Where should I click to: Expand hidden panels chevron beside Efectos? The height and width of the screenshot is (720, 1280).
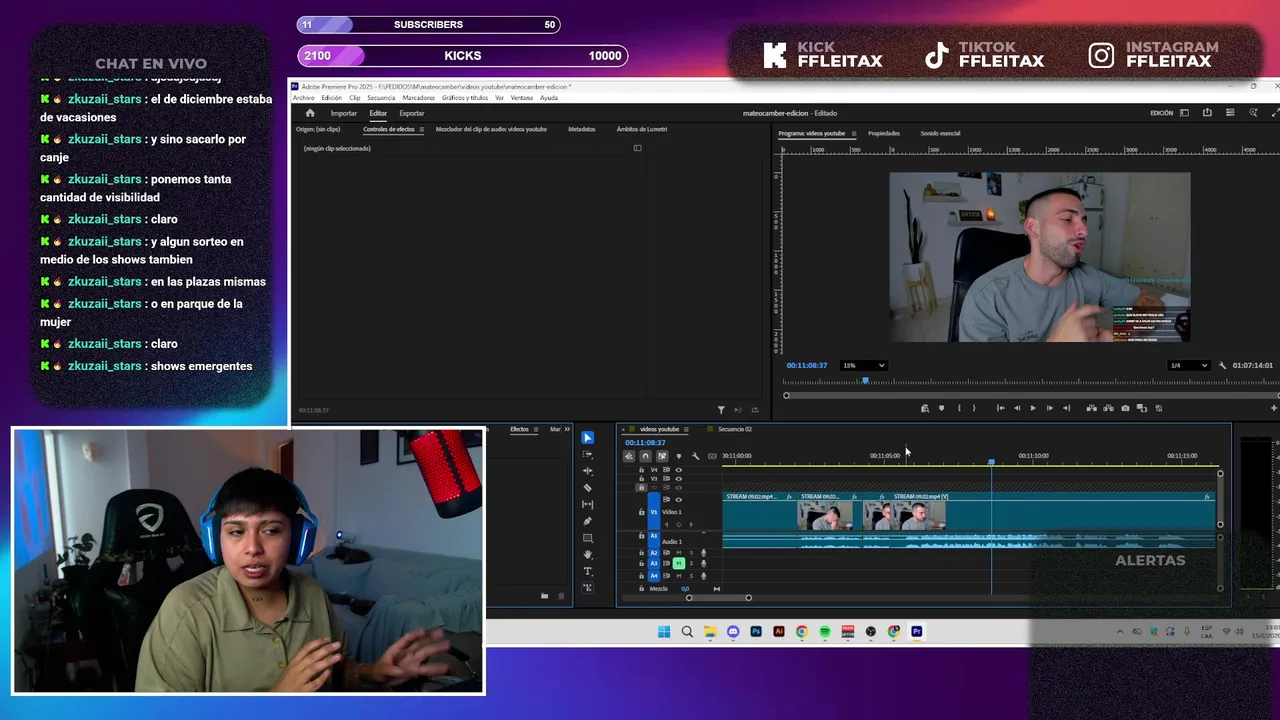(567, 430)
